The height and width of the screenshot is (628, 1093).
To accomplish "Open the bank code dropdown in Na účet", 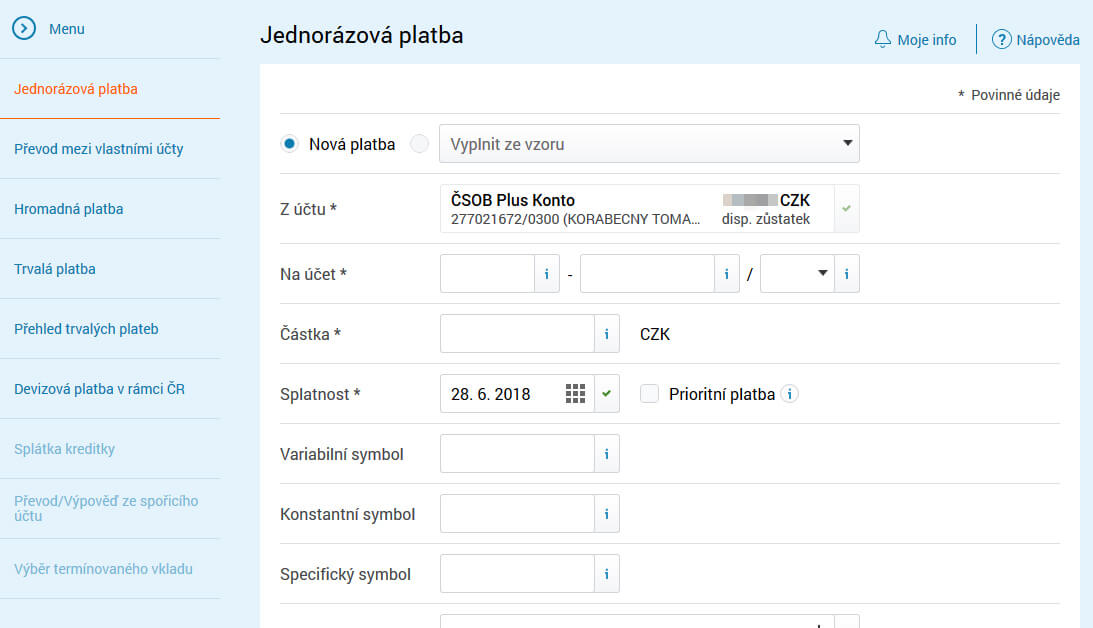I will pyautogui.click(x=797, y=273).
